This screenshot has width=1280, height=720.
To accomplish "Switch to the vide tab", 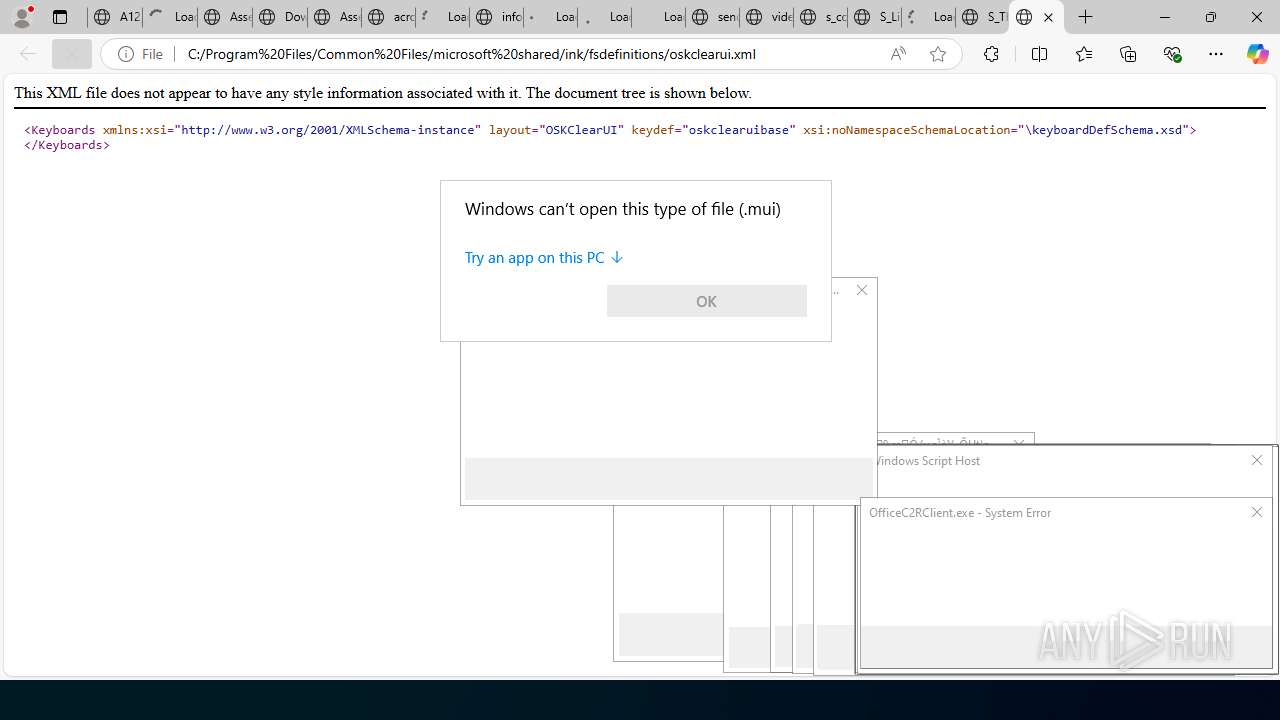I will (x=767, y=17).
